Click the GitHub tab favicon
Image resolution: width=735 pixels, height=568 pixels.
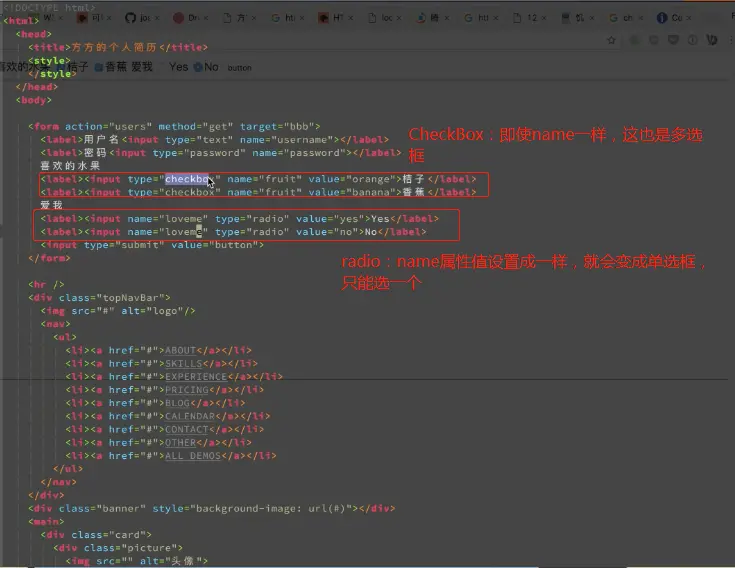coord(130,18)
